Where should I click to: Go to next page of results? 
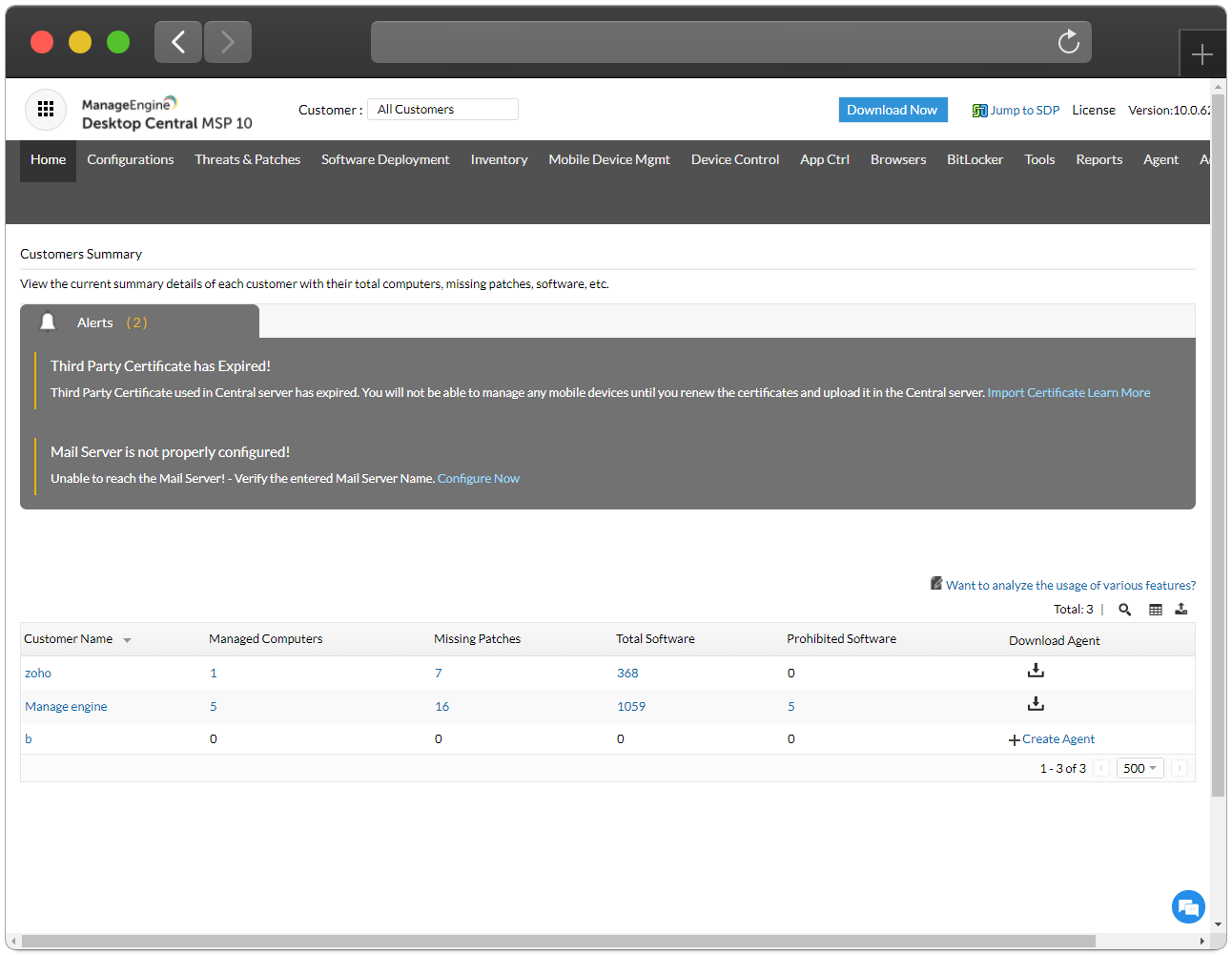[1180, 768]
